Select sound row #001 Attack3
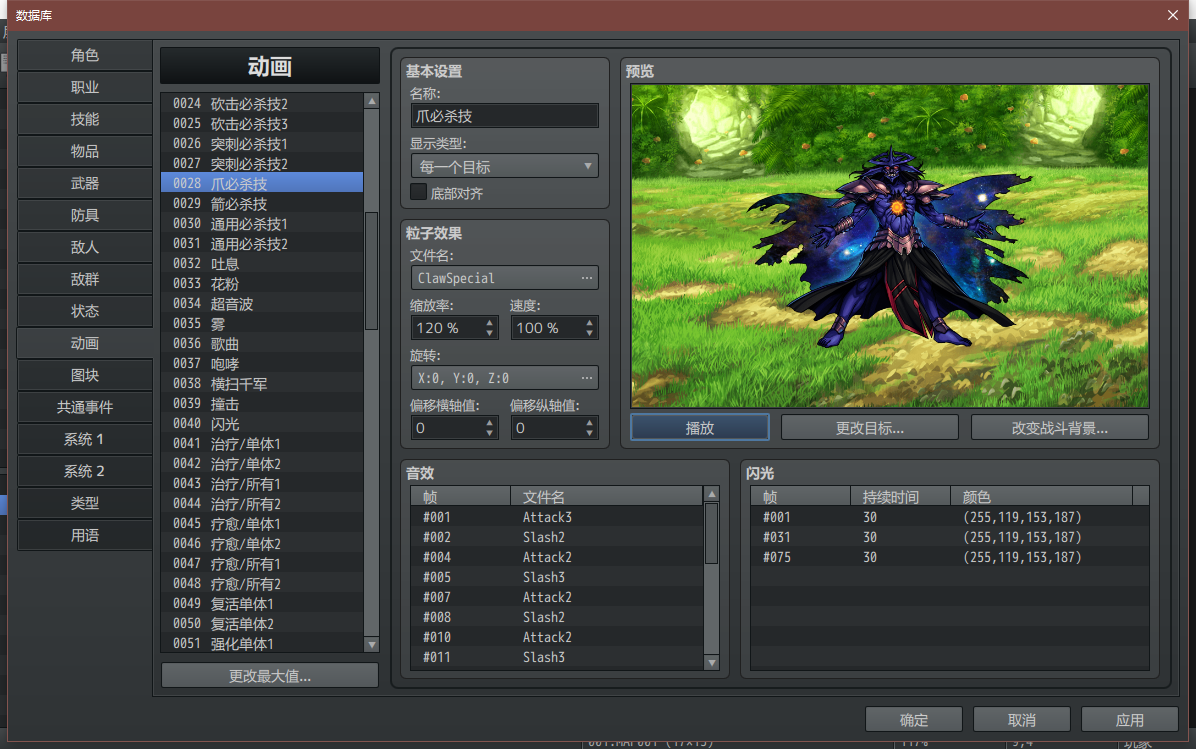Viewport: 1196px width, 749px height. pyautogui.click(x=557, y=517)
